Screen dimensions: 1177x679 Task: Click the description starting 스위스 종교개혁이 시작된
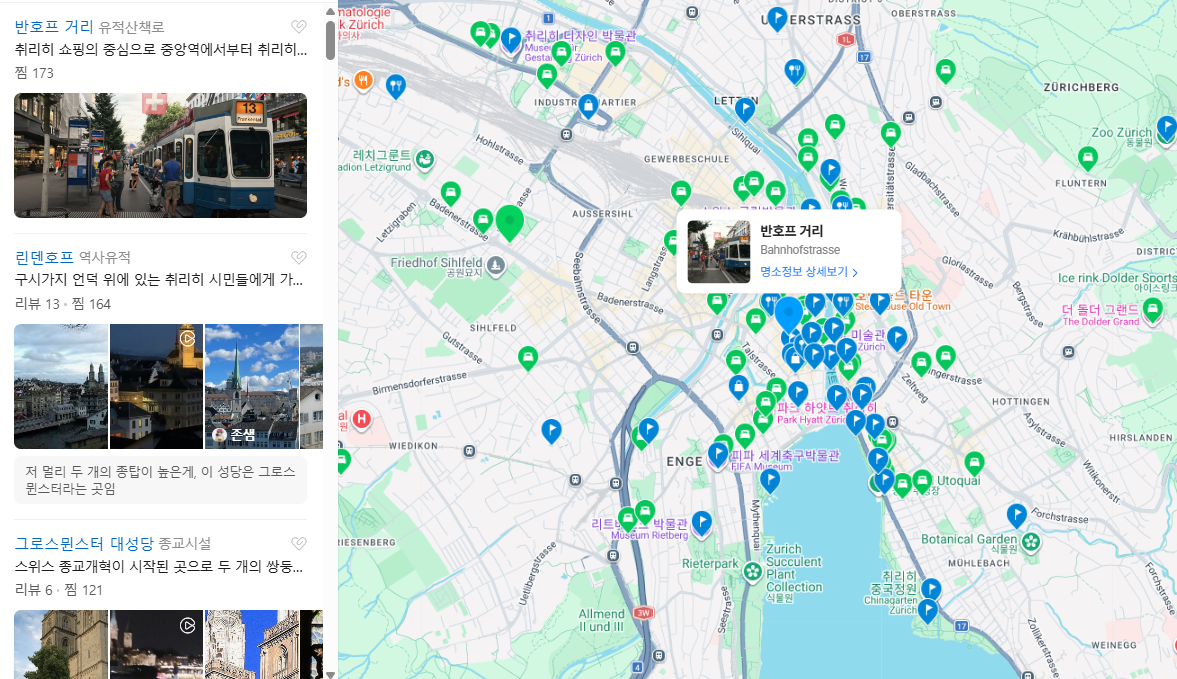[159, 566]
